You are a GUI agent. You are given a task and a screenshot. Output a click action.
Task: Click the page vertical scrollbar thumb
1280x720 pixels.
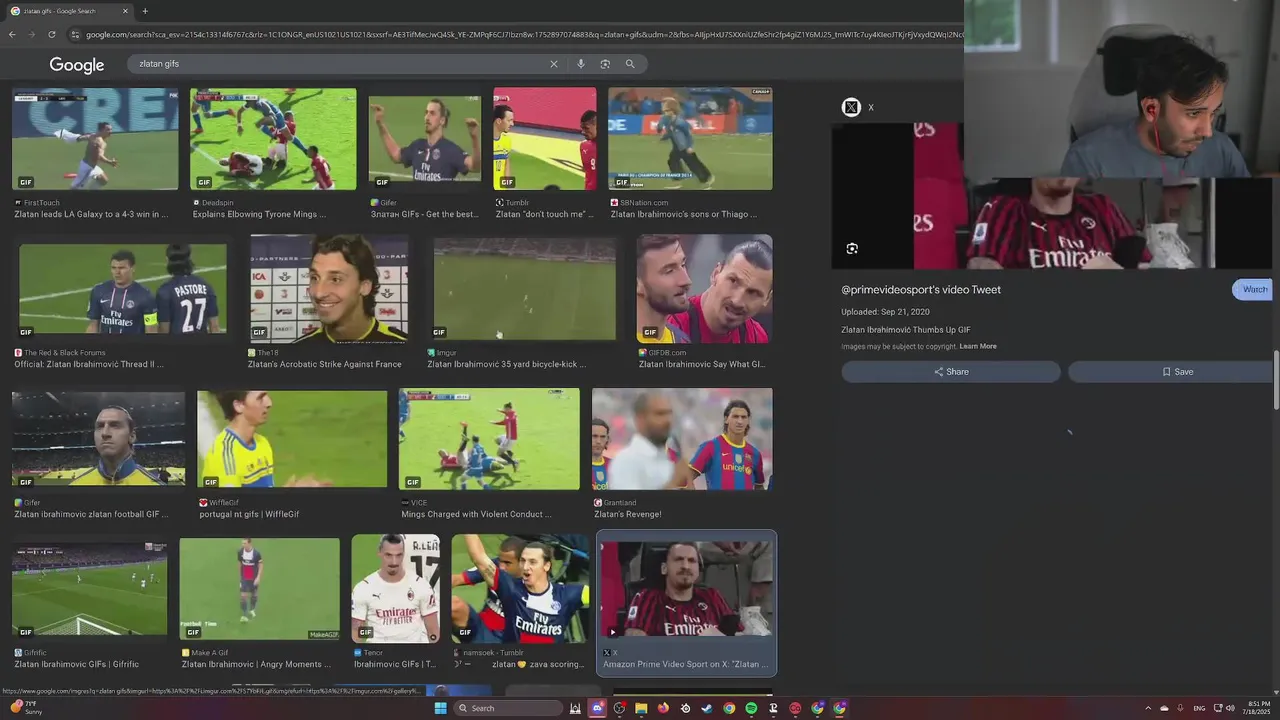[x=1276, y=380]
